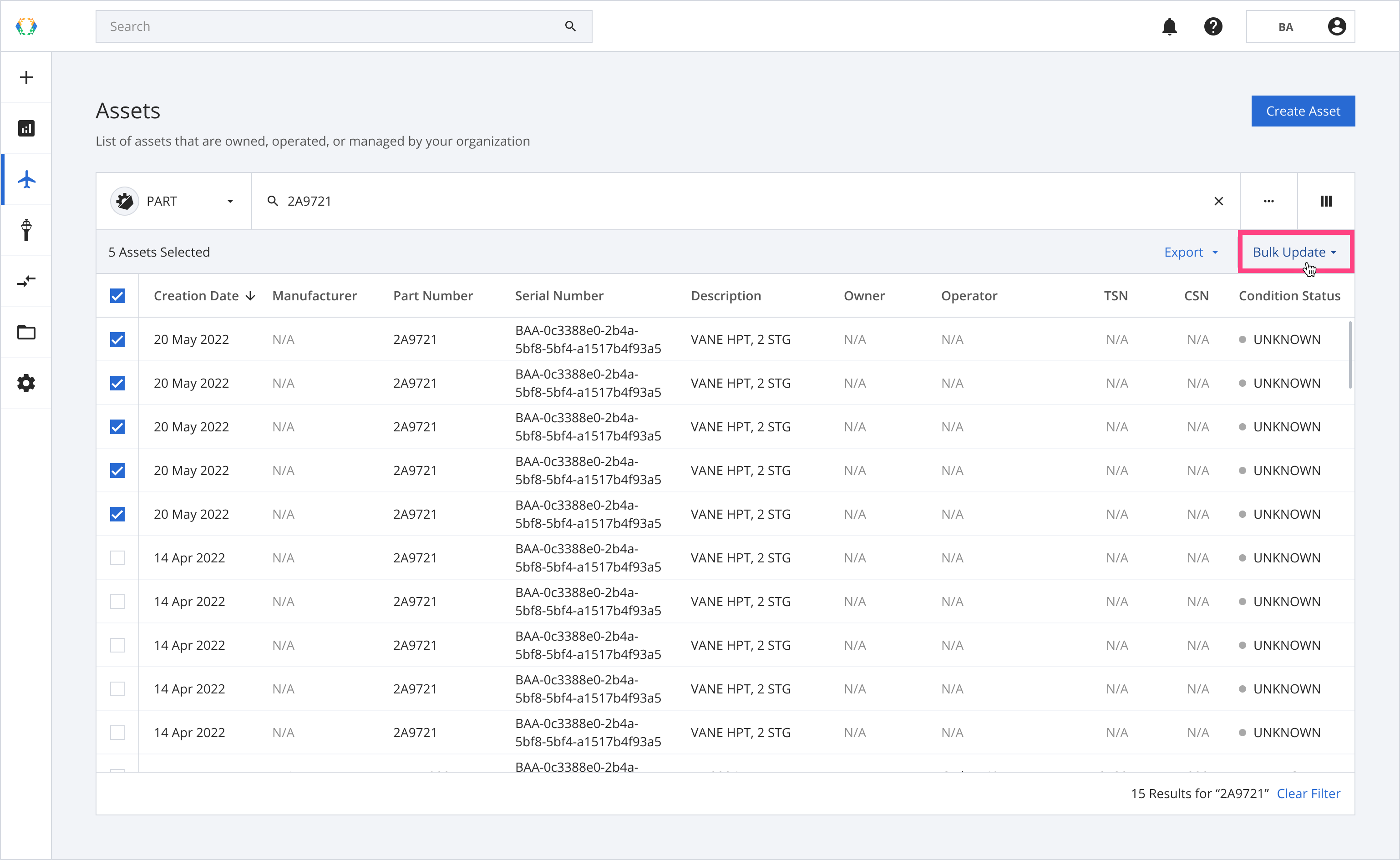This screenshot has height=860, width=1400.
Task: Open the settings gear in the sidebar
Action: pyautogui.click(x=26, y=383)
